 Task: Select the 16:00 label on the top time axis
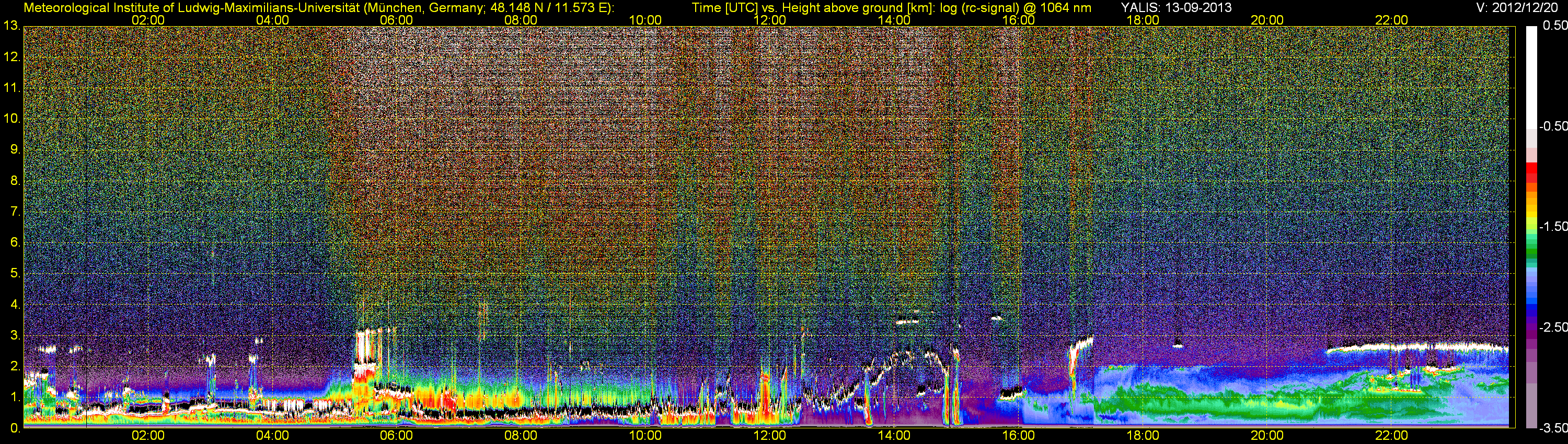tap(1018, 20)
